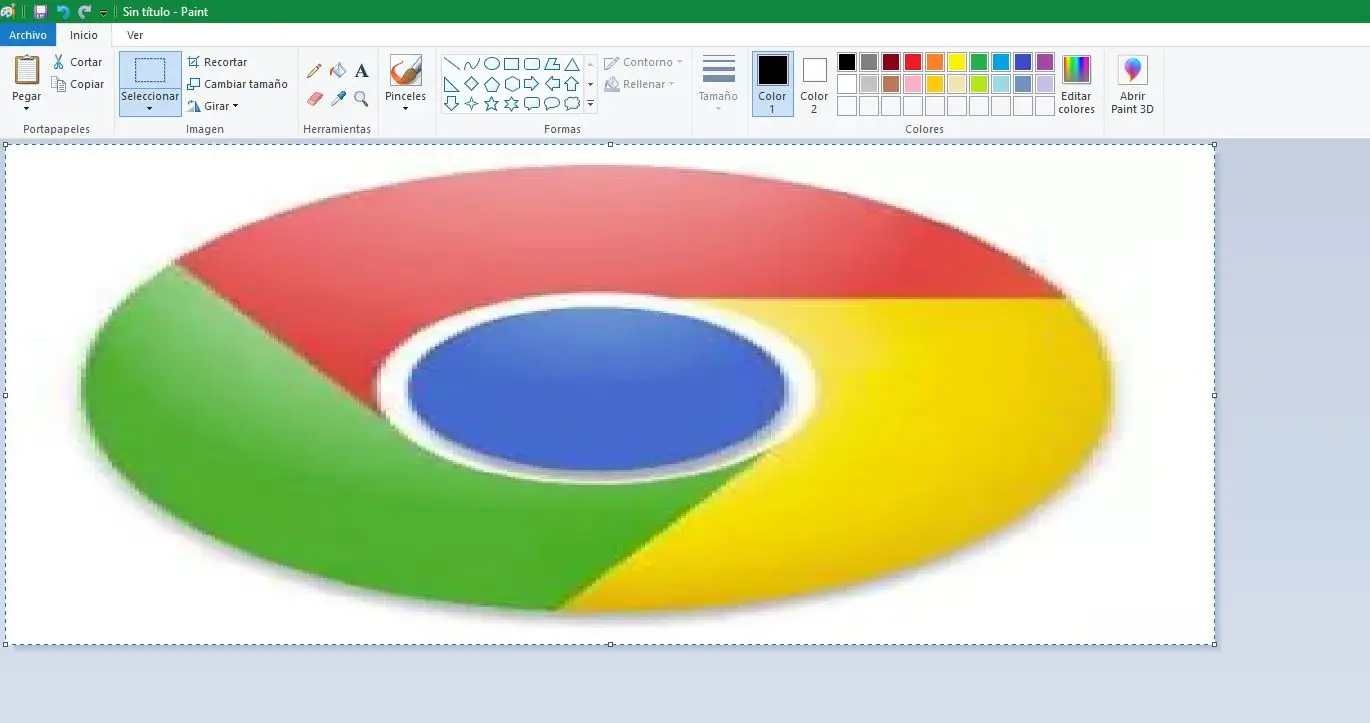Show the next row of shapes

click(590, 84)
